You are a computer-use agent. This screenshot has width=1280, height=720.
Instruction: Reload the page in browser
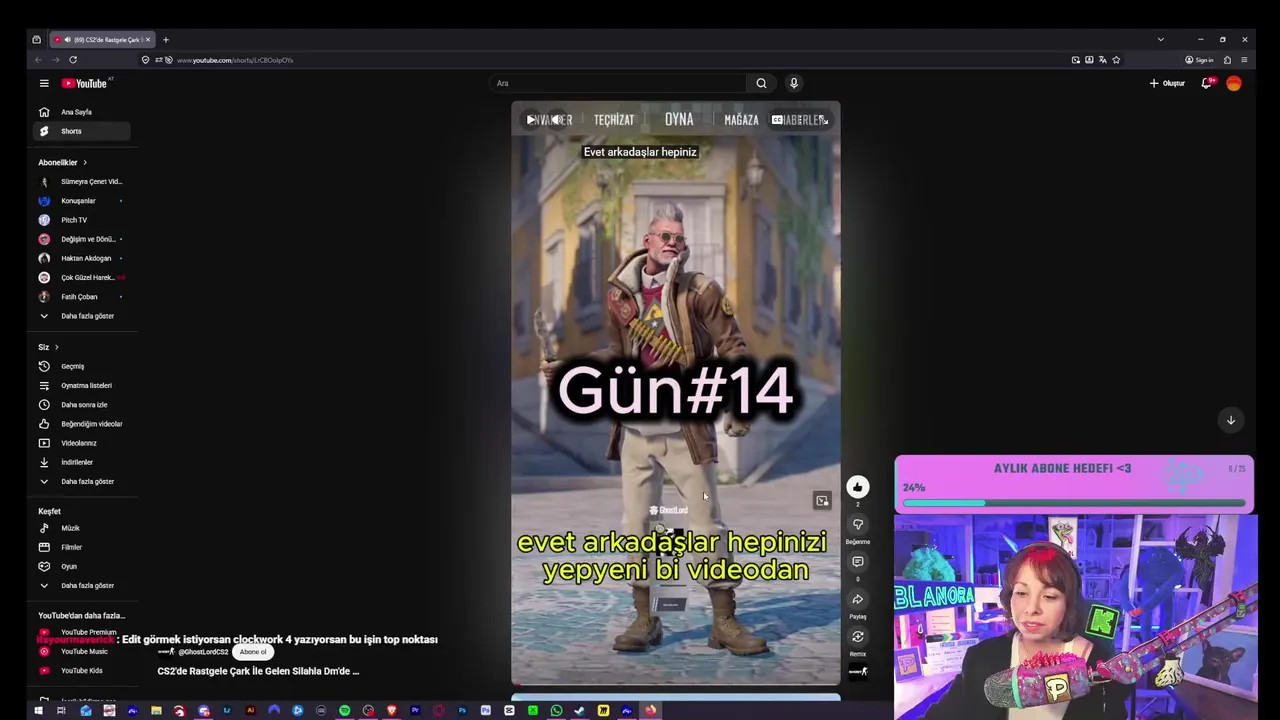point(73,60)
